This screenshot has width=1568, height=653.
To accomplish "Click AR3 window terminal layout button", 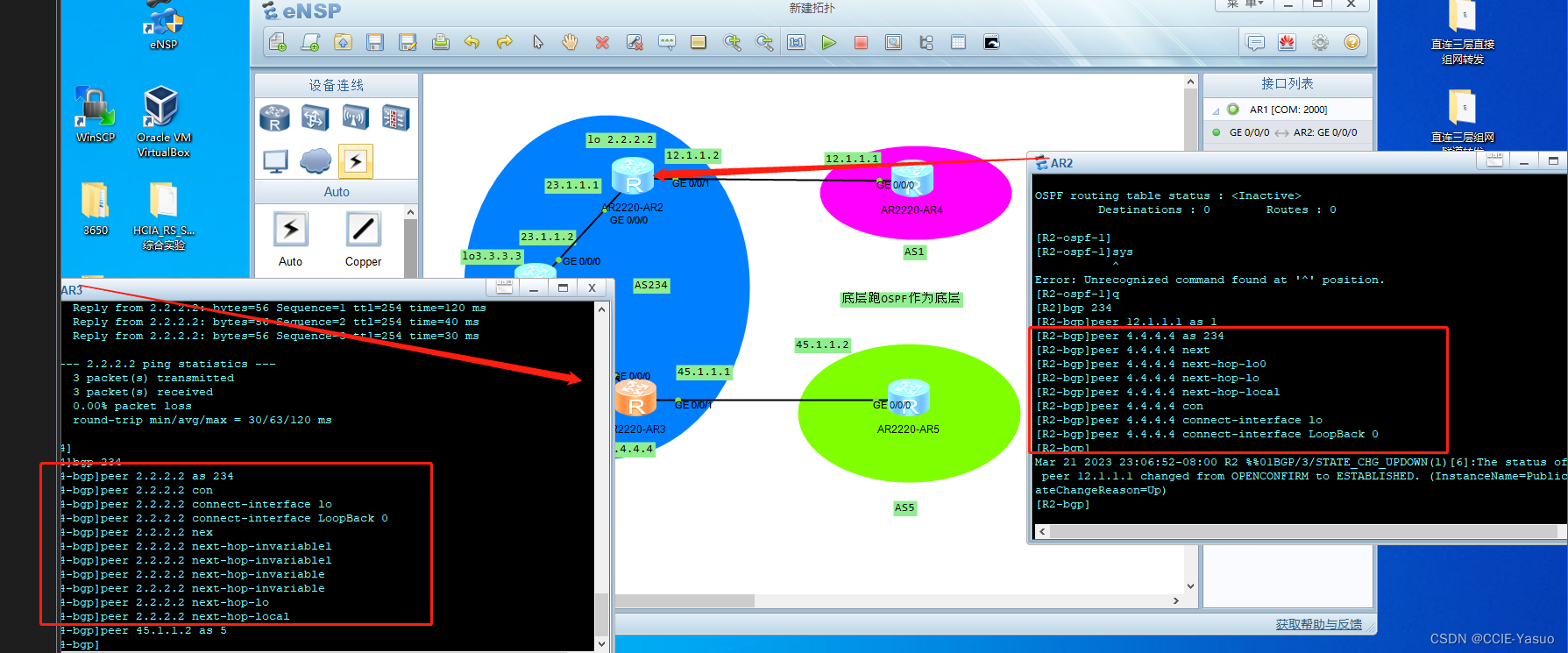I will [x=505, y=287].
